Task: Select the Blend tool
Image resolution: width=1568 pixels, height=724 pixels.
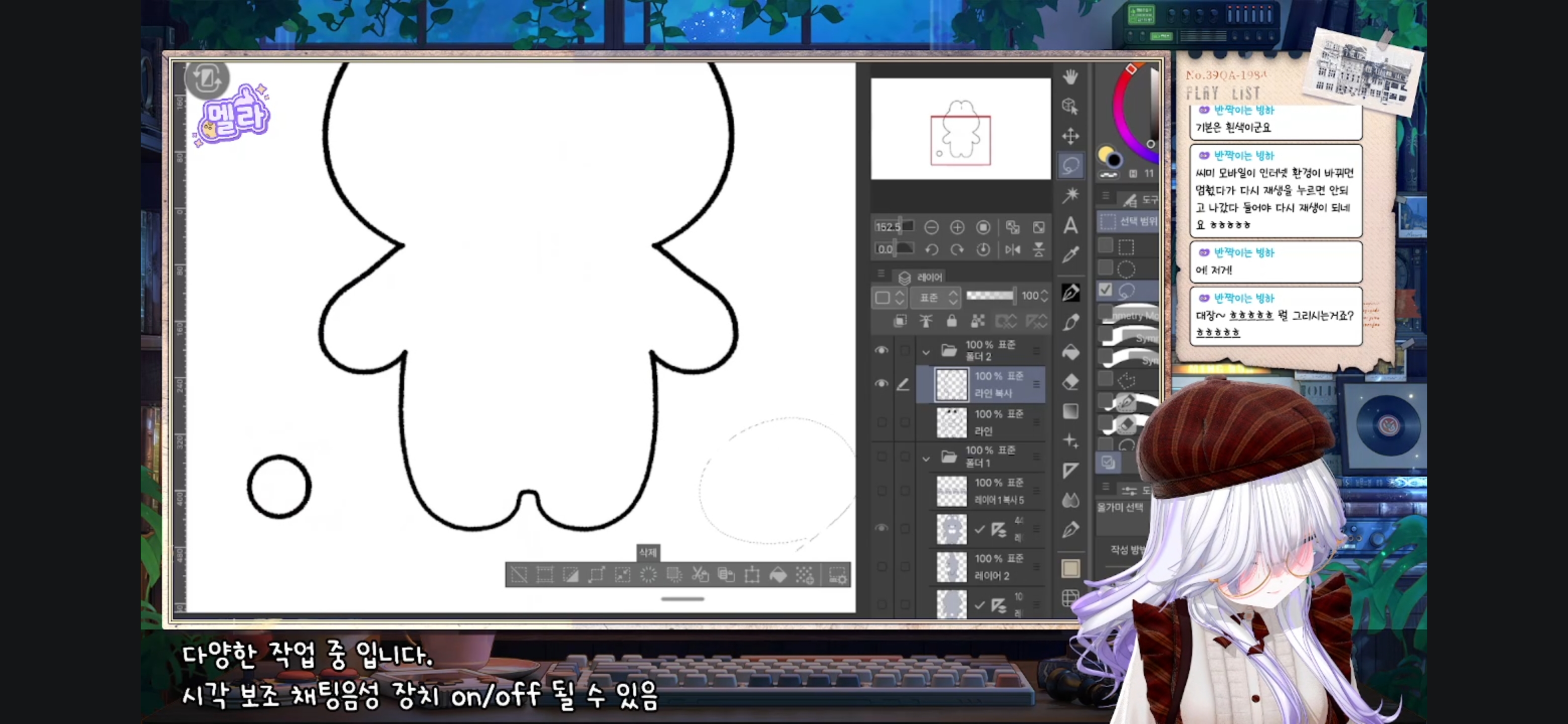Action: pyautogui.click(x=1070, y=500)
